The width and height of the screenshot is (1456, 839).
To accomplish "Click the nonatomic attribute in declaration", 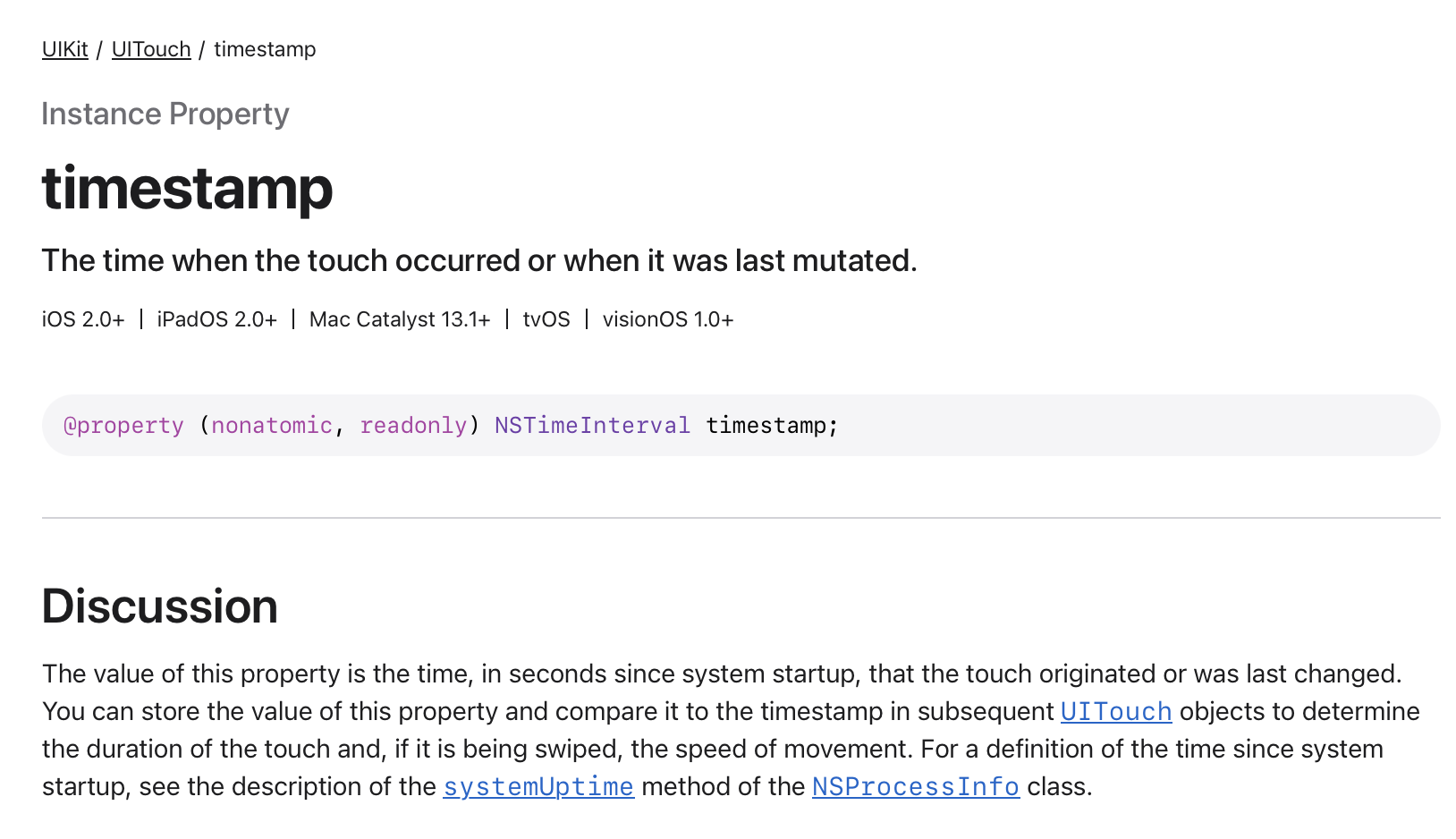I will point(272,425).
